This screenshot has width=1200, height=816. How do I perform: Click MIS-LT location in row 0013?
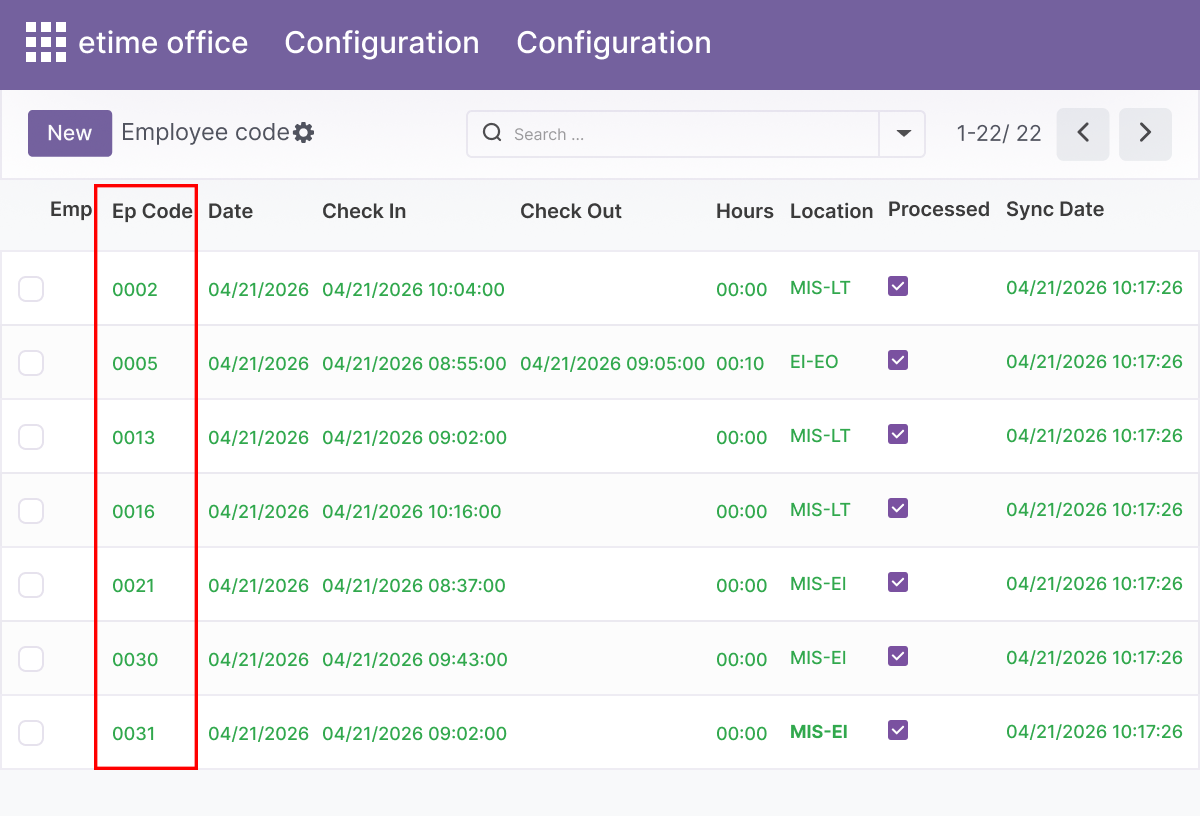click(x=820, y=436)
